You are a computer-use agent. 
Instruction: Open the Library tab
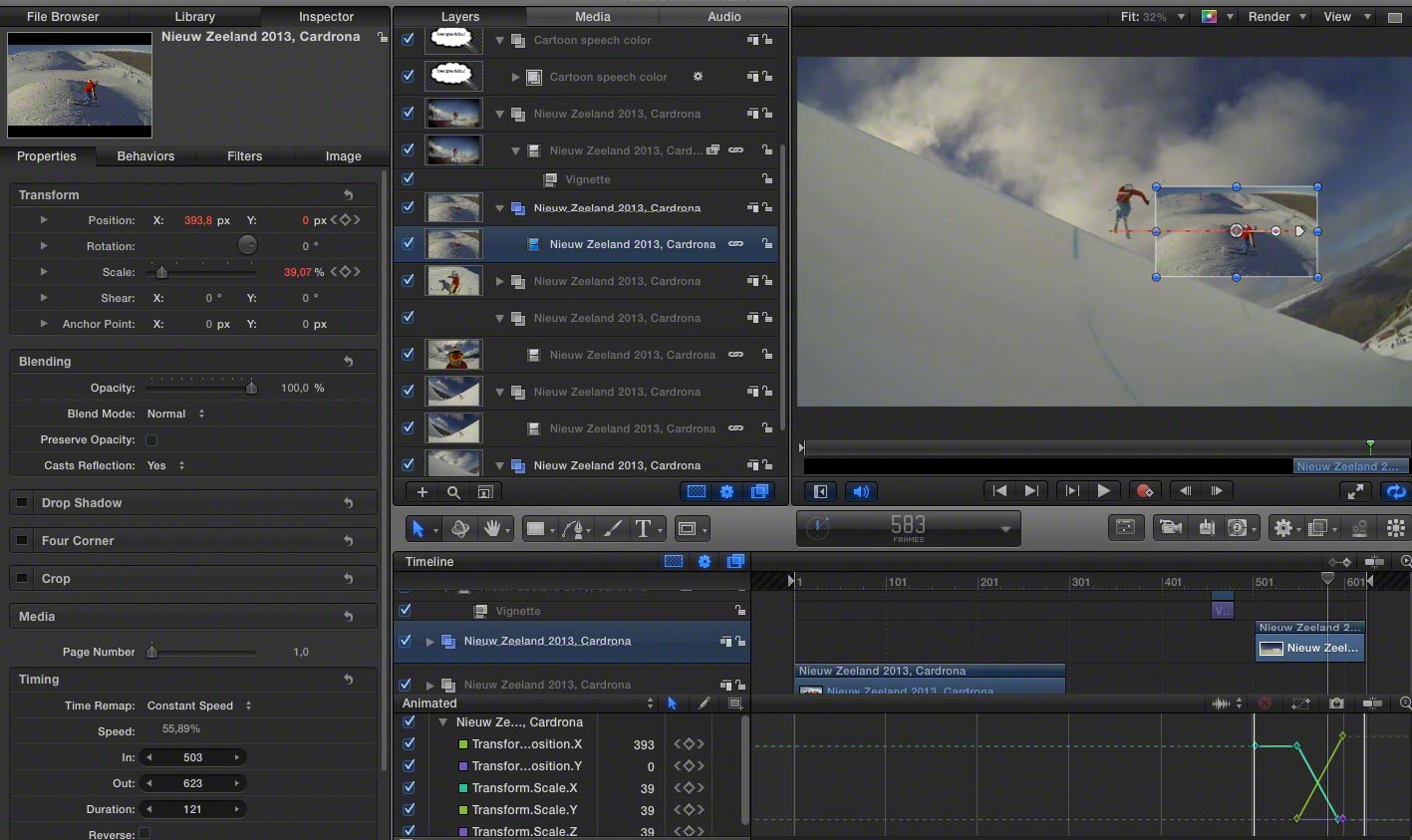click(x=194, y=17)
